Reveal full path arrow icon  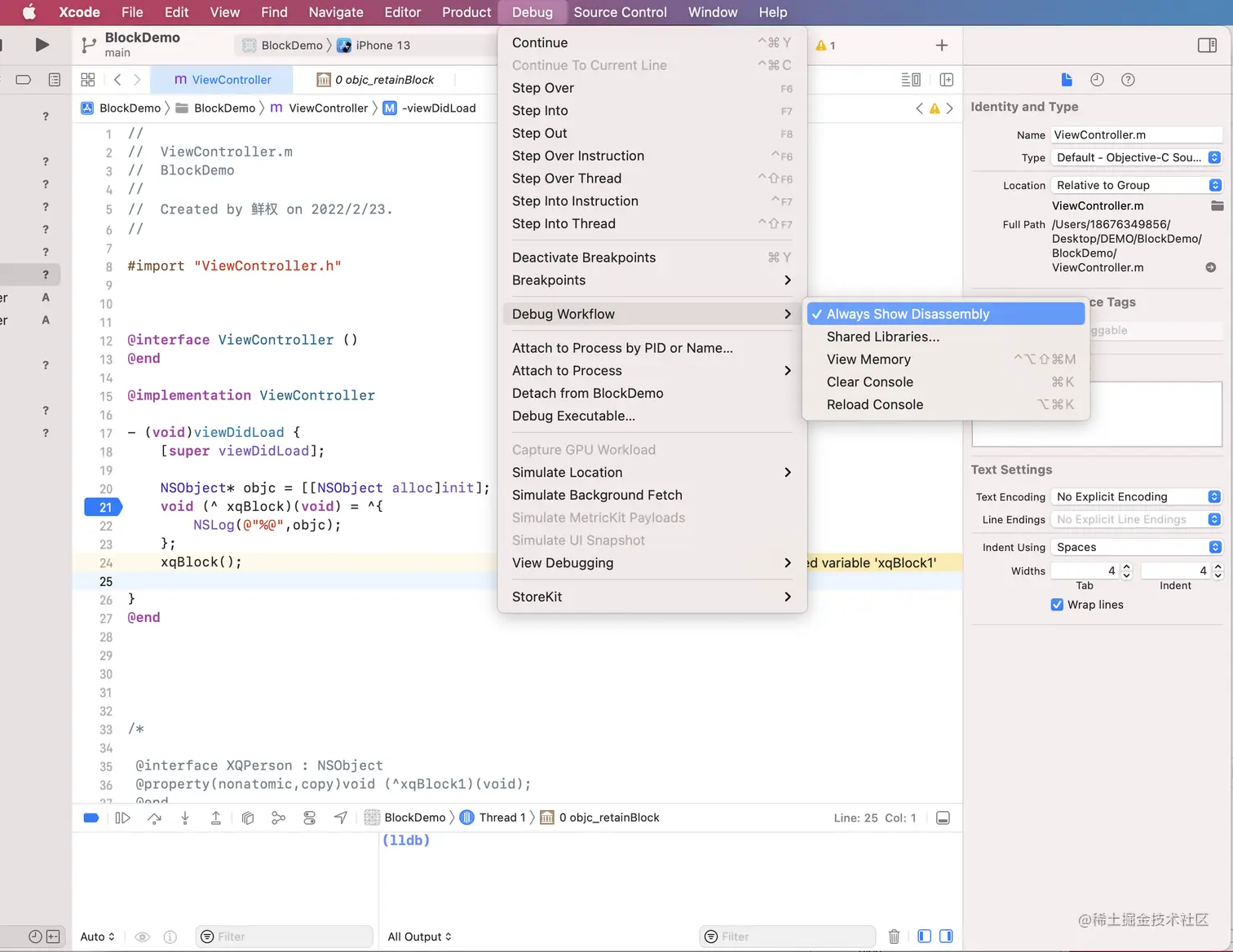pos(1211,267)
